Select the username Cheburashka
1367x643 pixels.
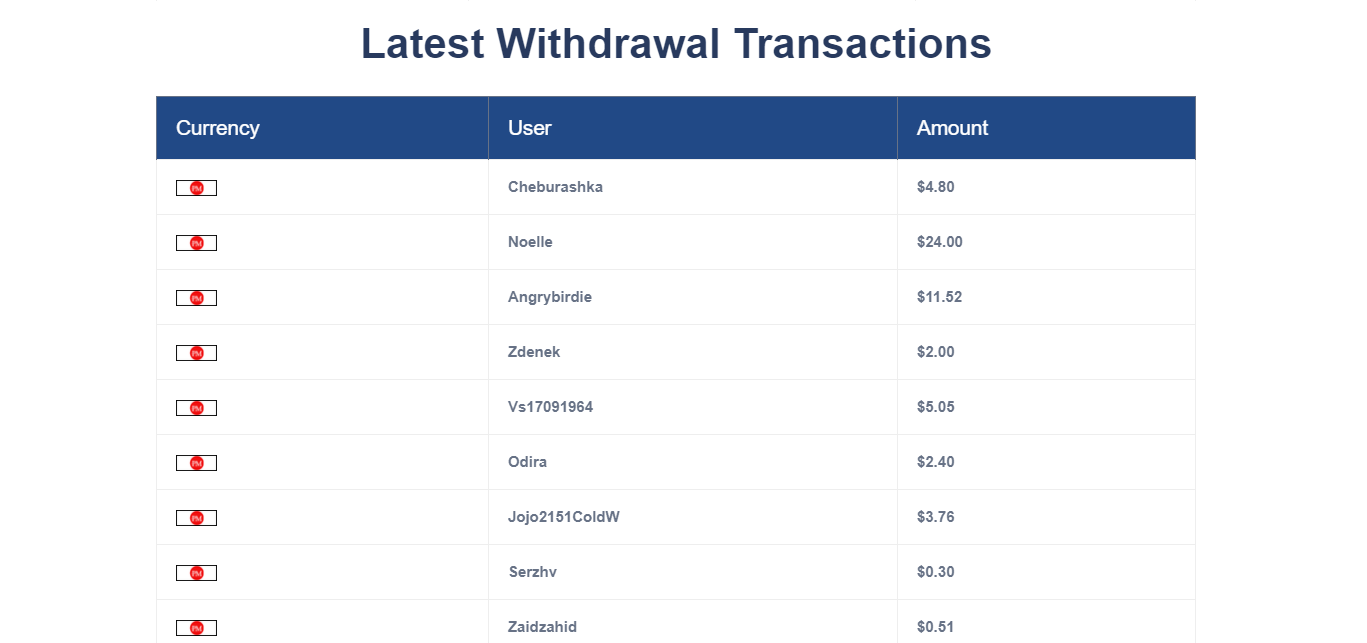point(555,187)
